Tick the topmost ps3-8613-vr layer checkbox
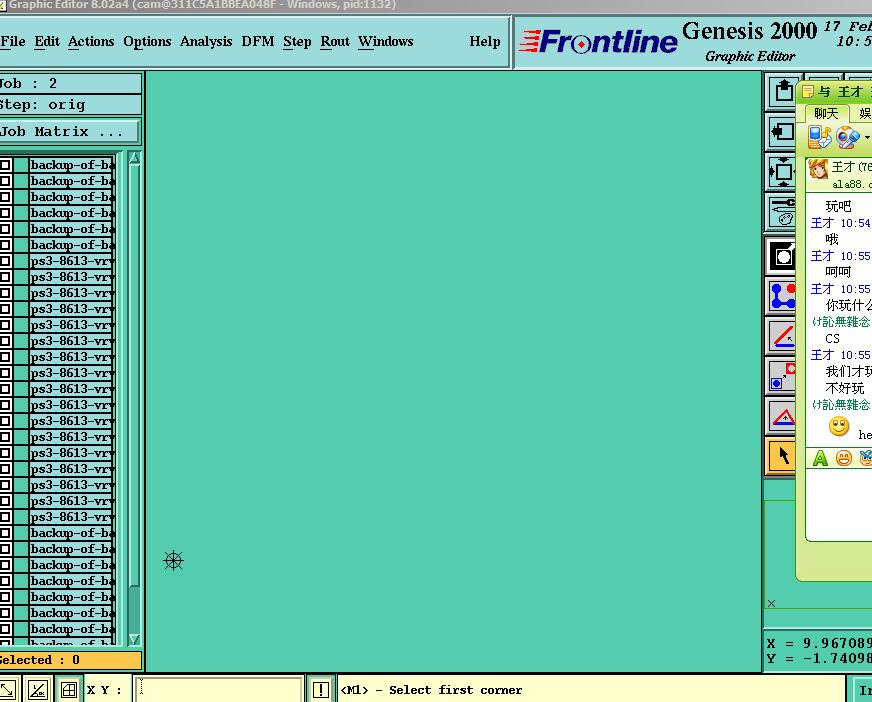 point(6,261)
